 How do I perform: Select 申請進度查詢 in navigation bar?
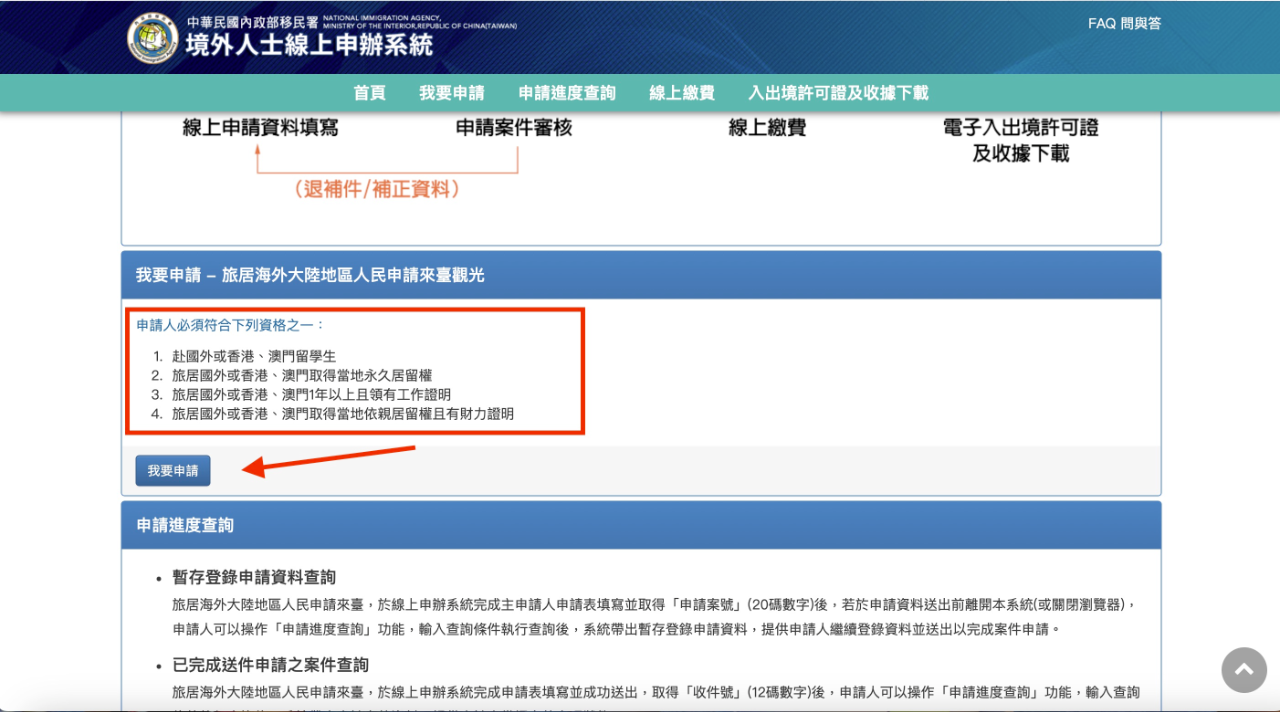point(567,93)
